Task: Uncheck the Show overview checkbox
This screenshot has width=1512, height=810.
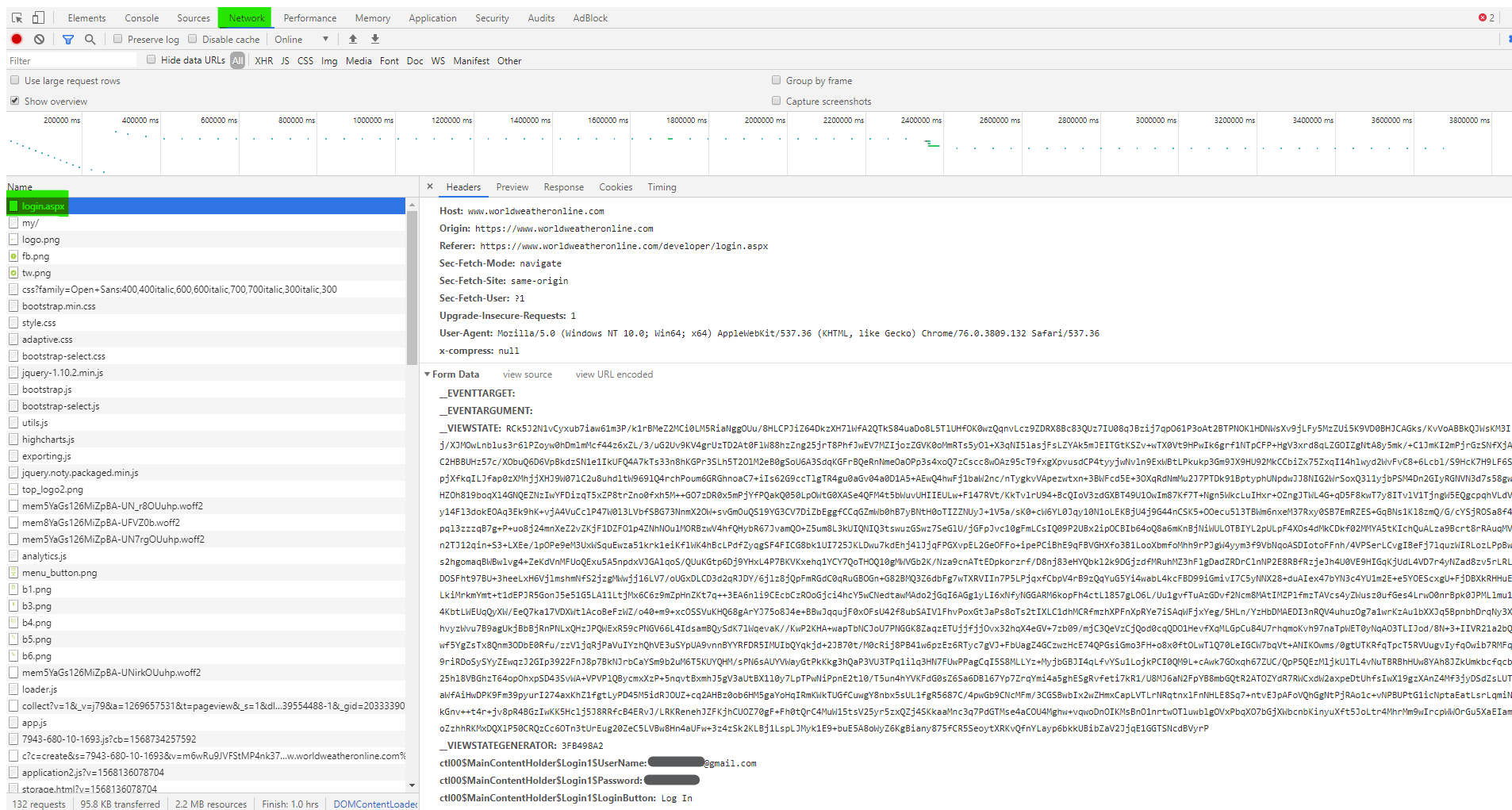Action: point(14,101)
